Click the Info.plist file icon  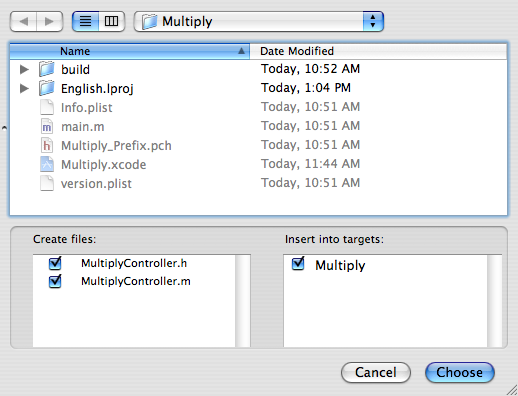[47, 107]
